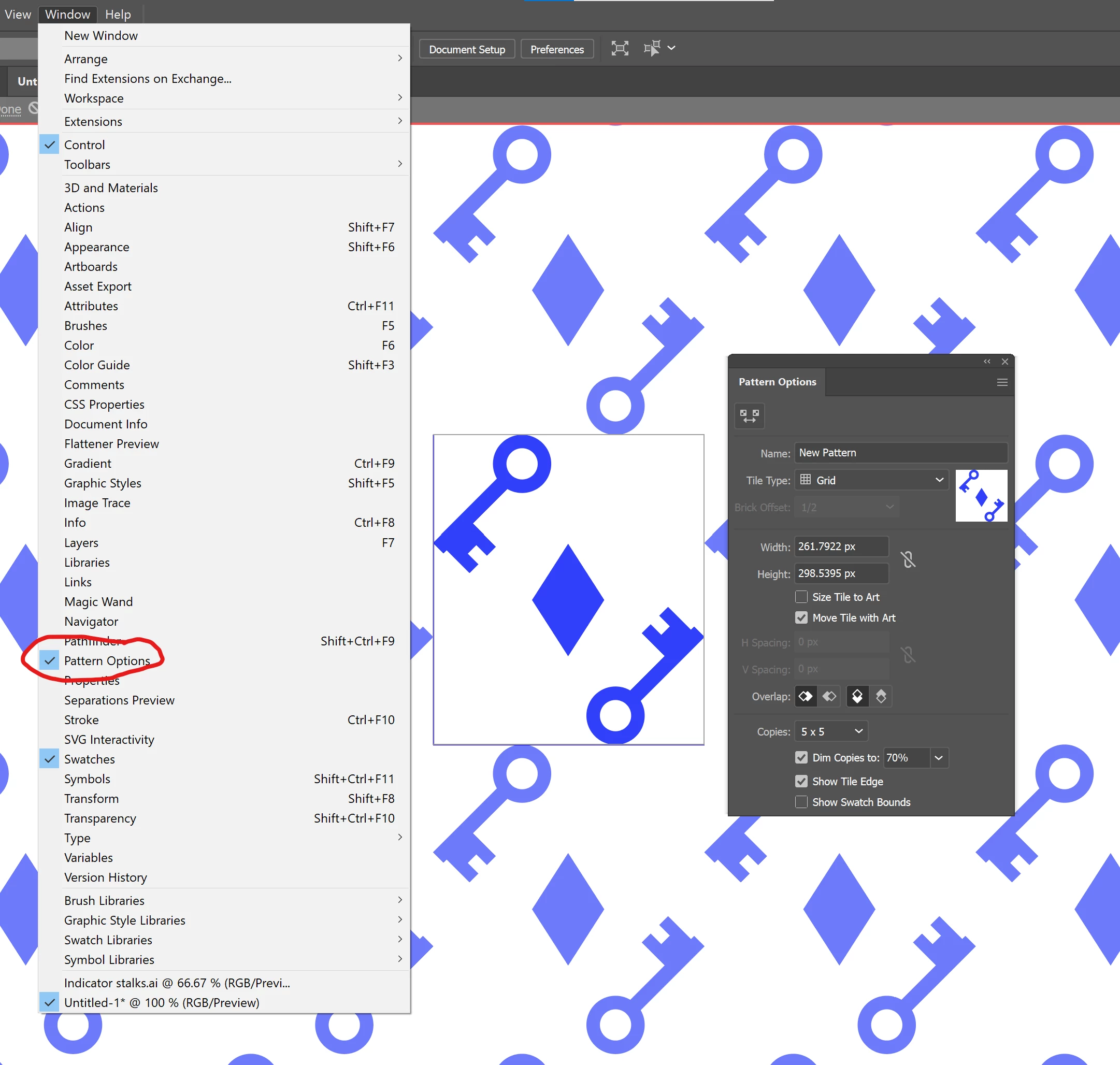The height and width of the screenshot is (1065, 1120).
Task: Click the Document Setup button
Action: pos(467,49)
